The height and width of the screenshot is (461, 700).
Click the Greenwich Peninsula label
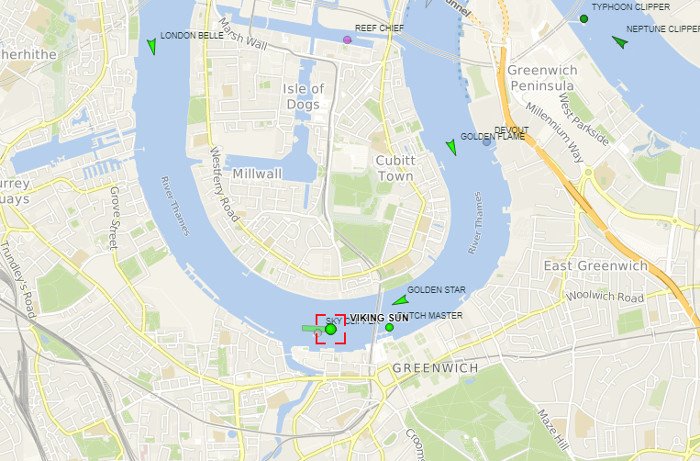pos(542,78)
